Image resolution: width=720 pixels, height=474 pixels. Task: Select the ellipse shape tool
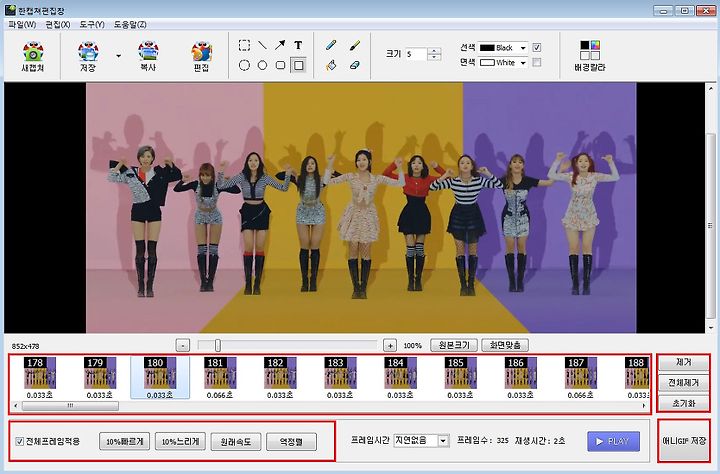click(262, 65)
